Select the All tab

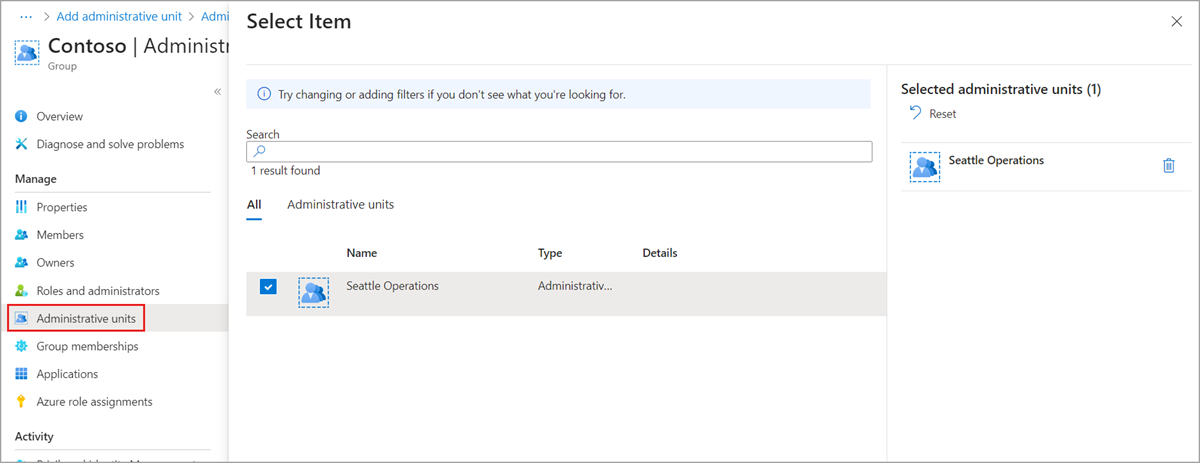(254, 205)
